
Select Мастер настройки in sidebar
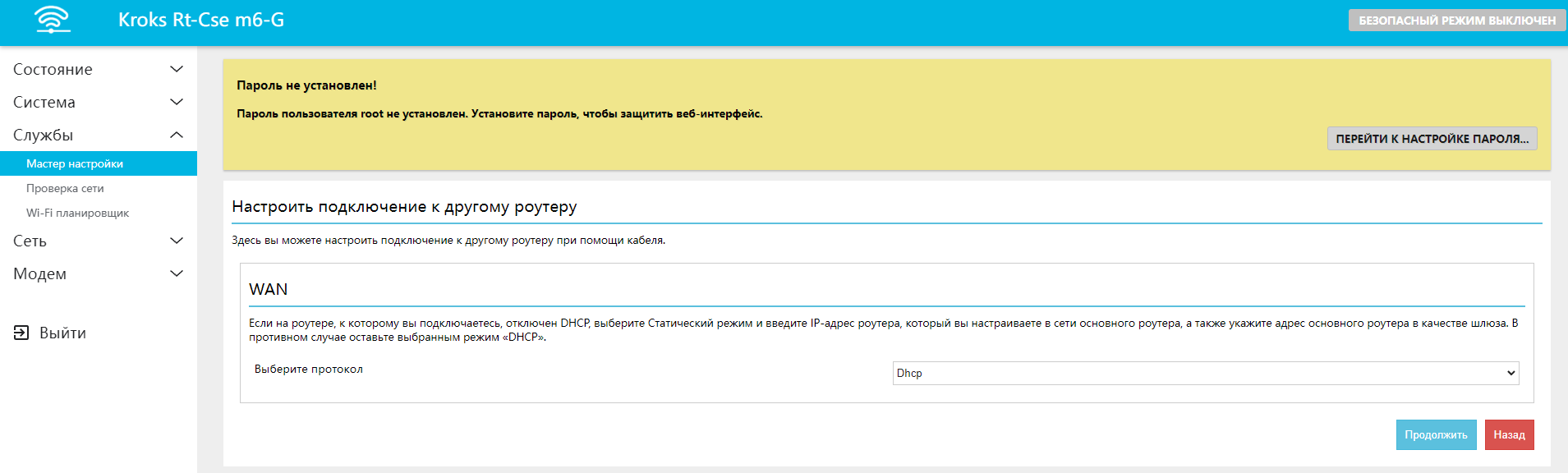pos(75,164)
